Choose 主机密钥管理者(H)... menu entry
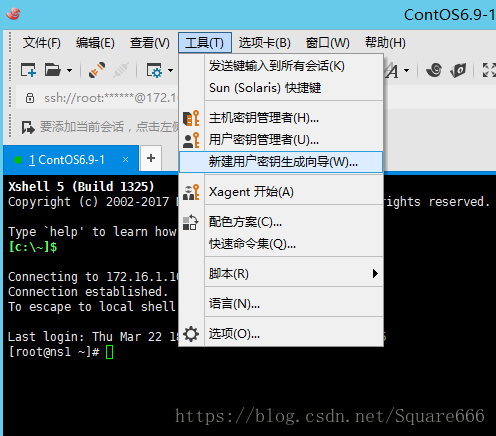This screenshot has height=436, width=496. [x=281, y=118]
